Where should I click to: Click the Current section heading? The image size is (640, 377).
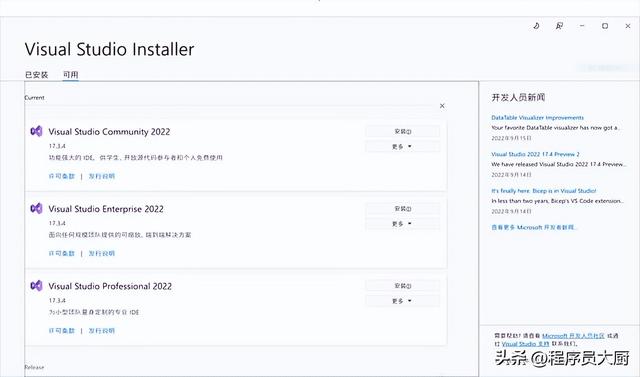[x=34, y=98]
